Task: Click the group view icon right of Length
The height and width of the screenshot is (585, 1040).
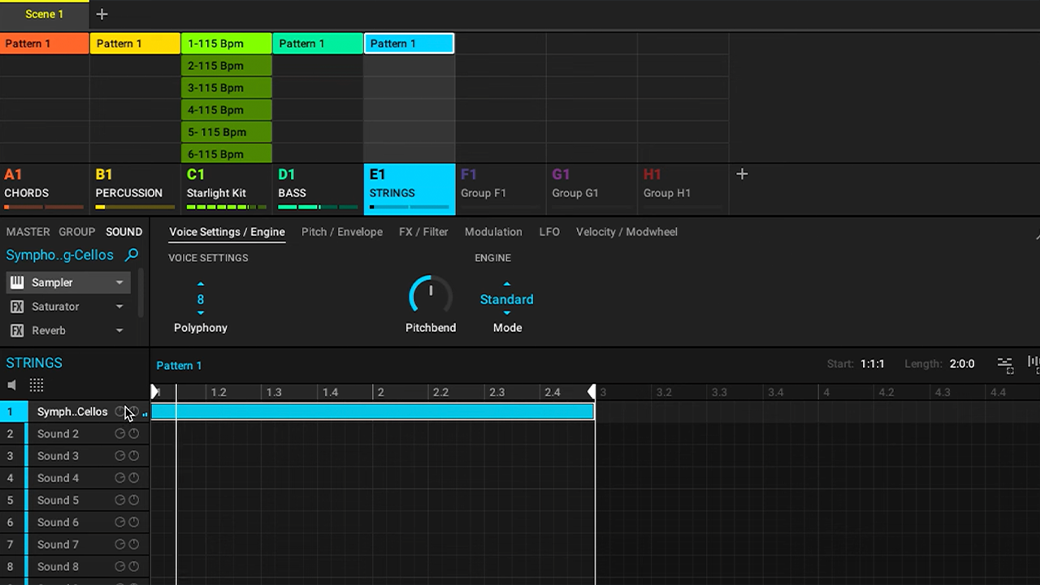Action: pyautogui.click(x=1005, y=364)
